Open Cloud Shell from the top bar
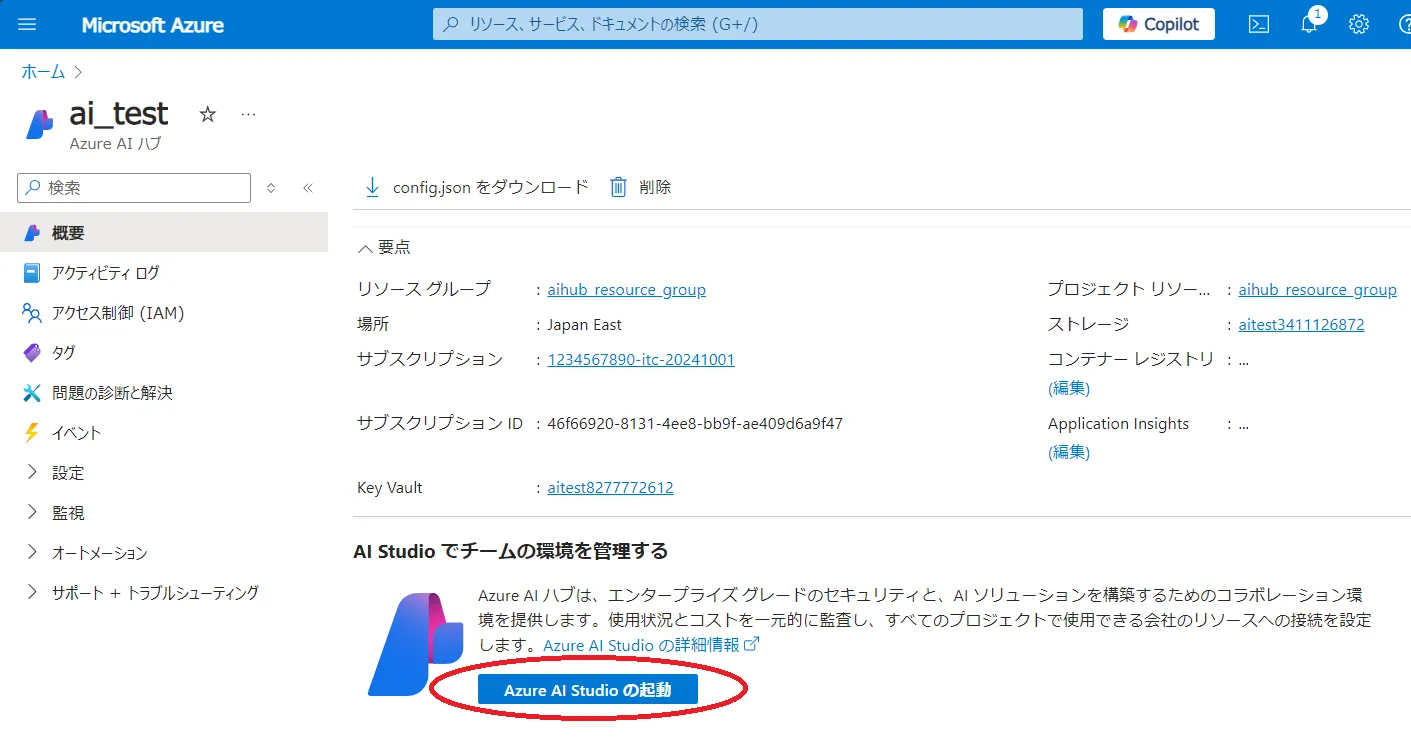This screenshot has height=744, width=1411. [1259, 24]
